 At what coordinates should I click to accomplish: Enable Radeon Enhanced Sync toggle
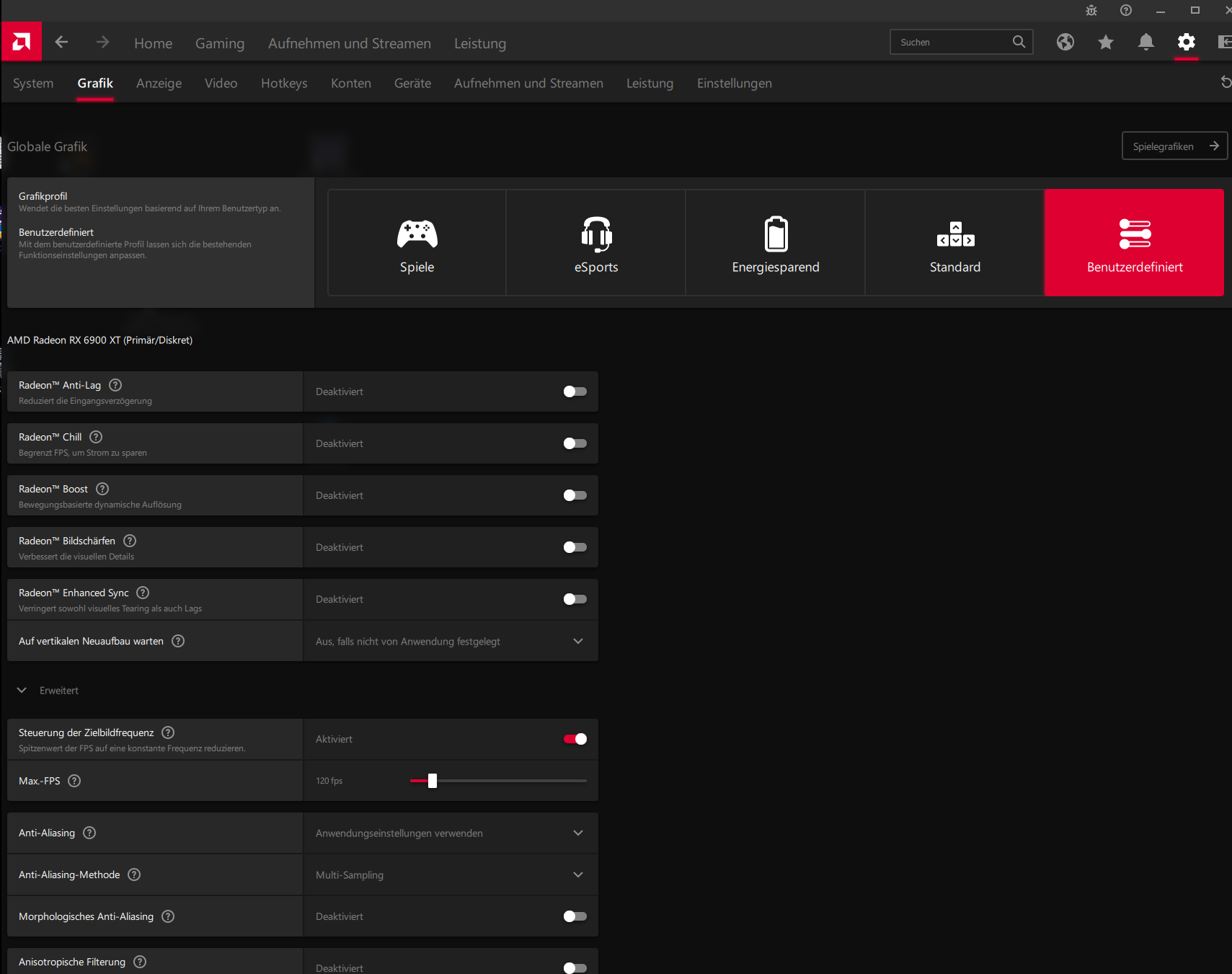pos(575,599)
